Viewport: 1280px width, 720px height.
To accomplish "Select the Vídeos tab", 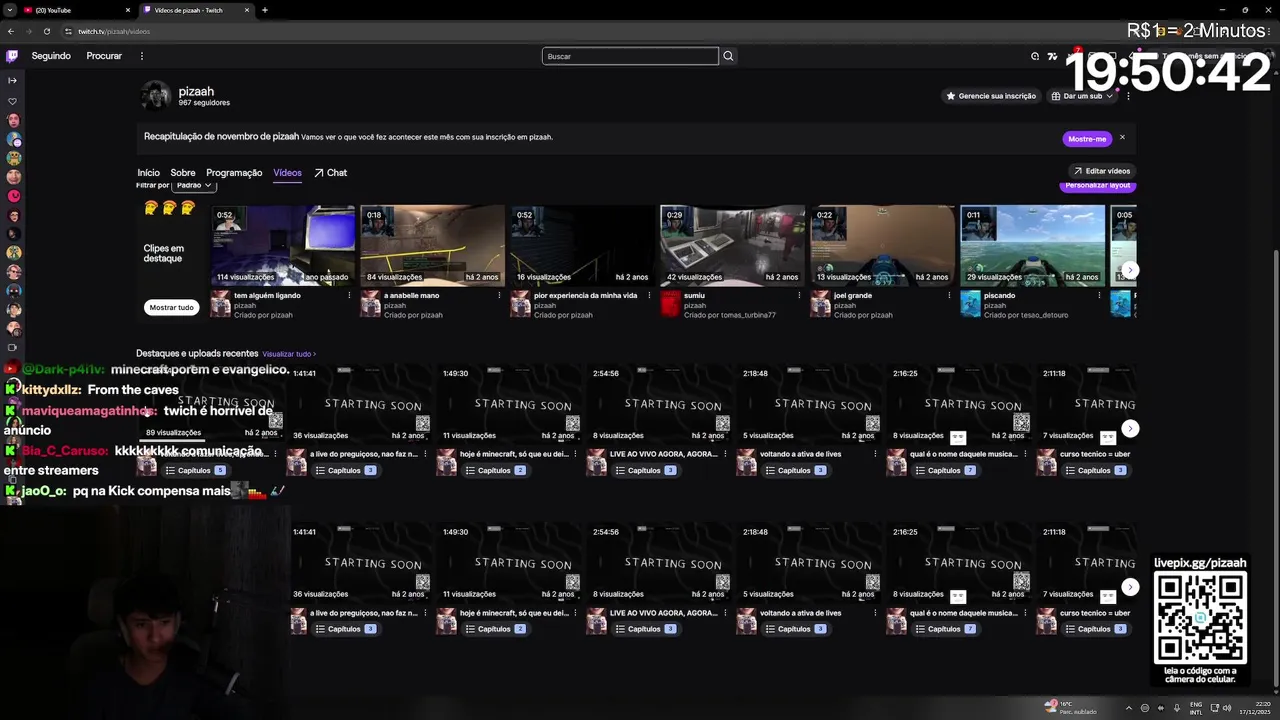I will (x=287, y=173).
